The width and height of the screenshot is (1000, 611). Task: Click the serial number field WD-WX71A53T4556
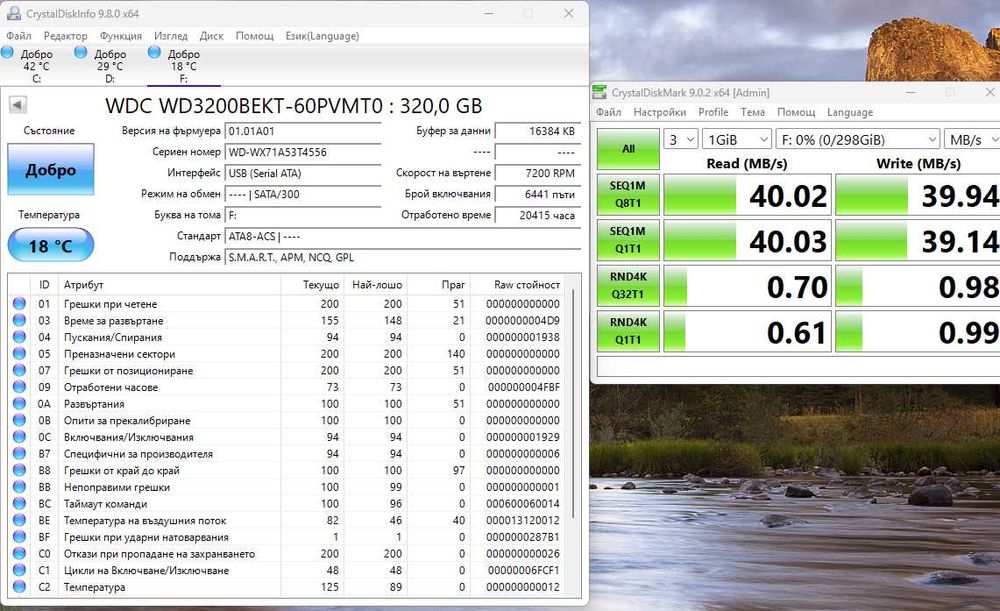[304, 152]
